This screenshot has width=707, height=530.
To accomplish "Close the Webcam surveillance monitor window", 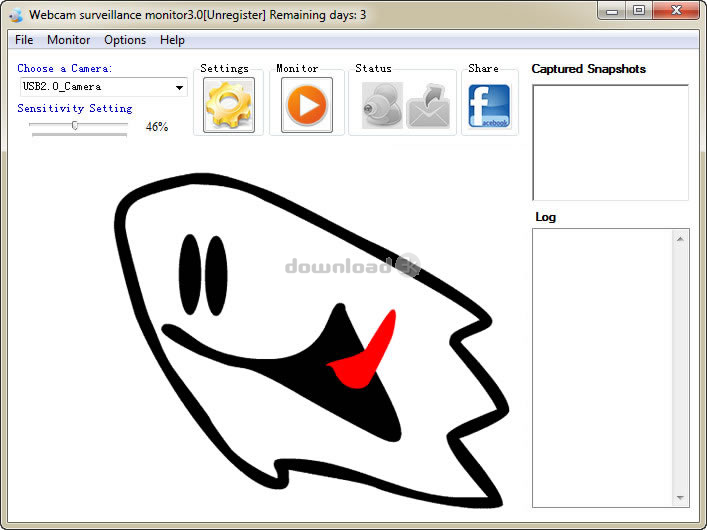I will (675, 11).
